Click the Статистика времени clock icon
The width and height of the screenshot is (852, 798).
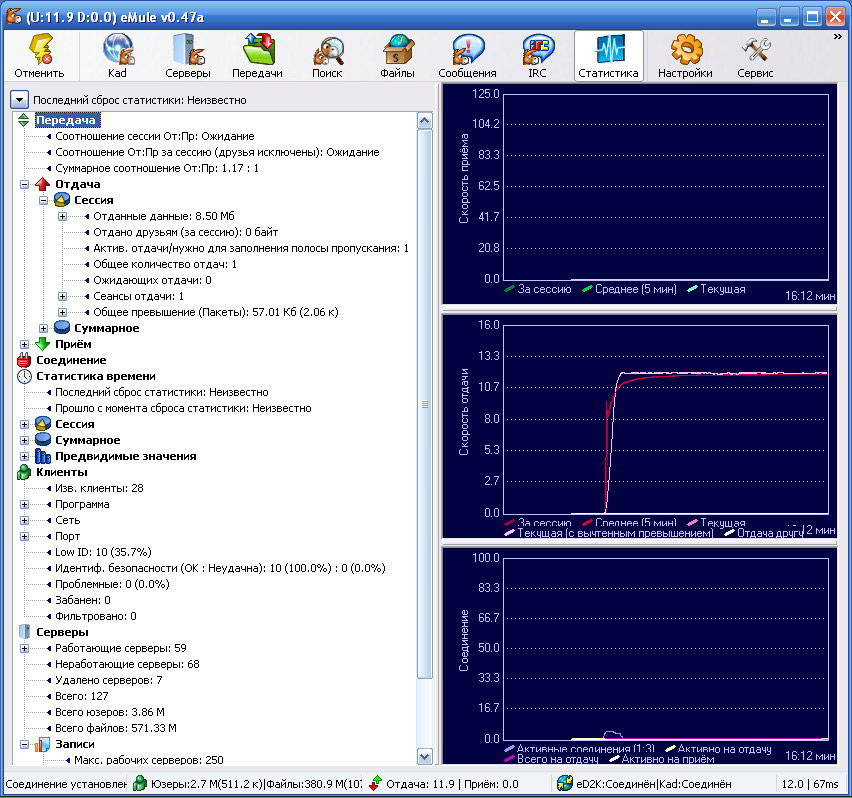[24, 376]
